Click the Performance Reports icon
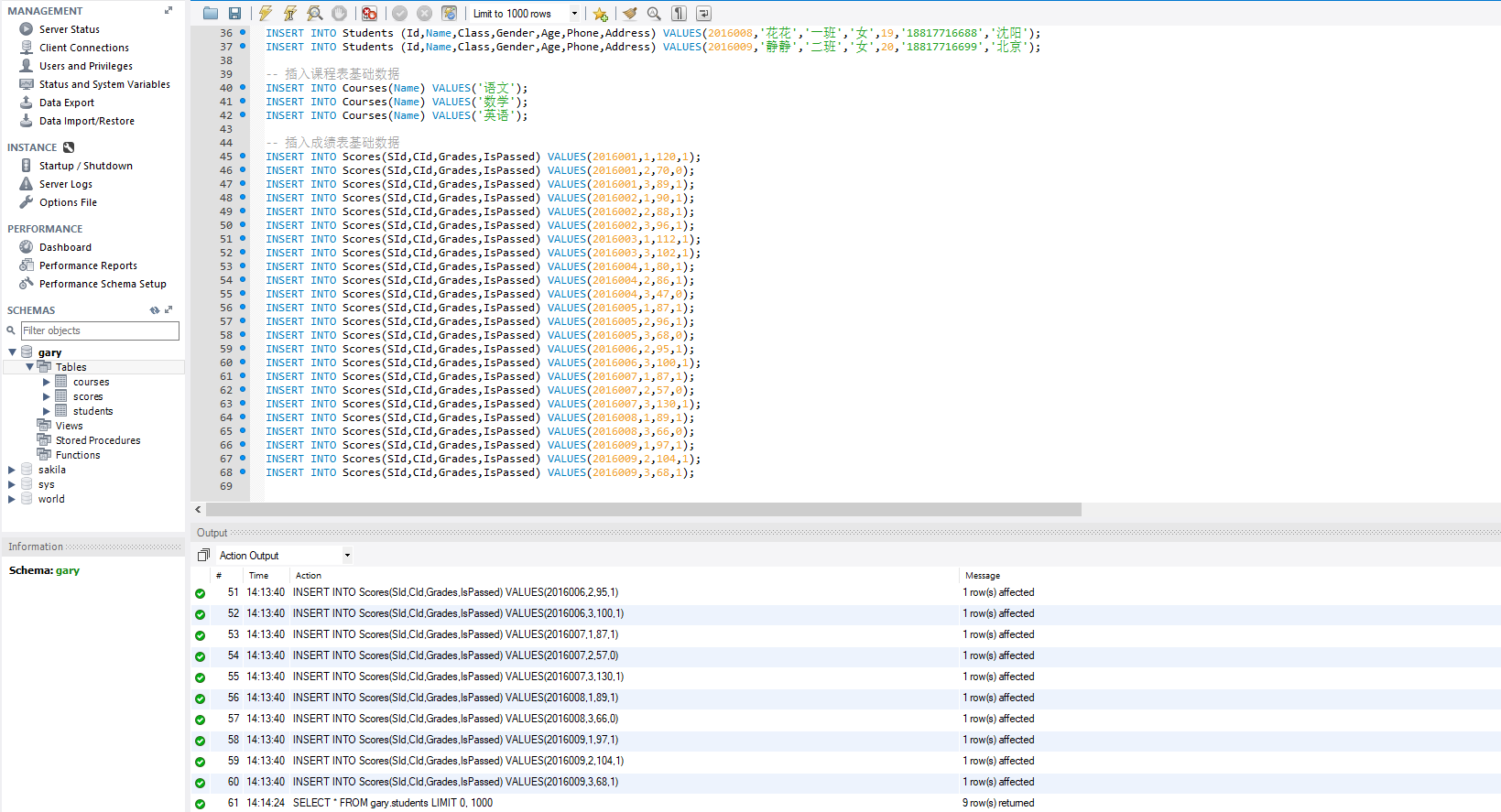1501x812 pixels. pos(26,265)
